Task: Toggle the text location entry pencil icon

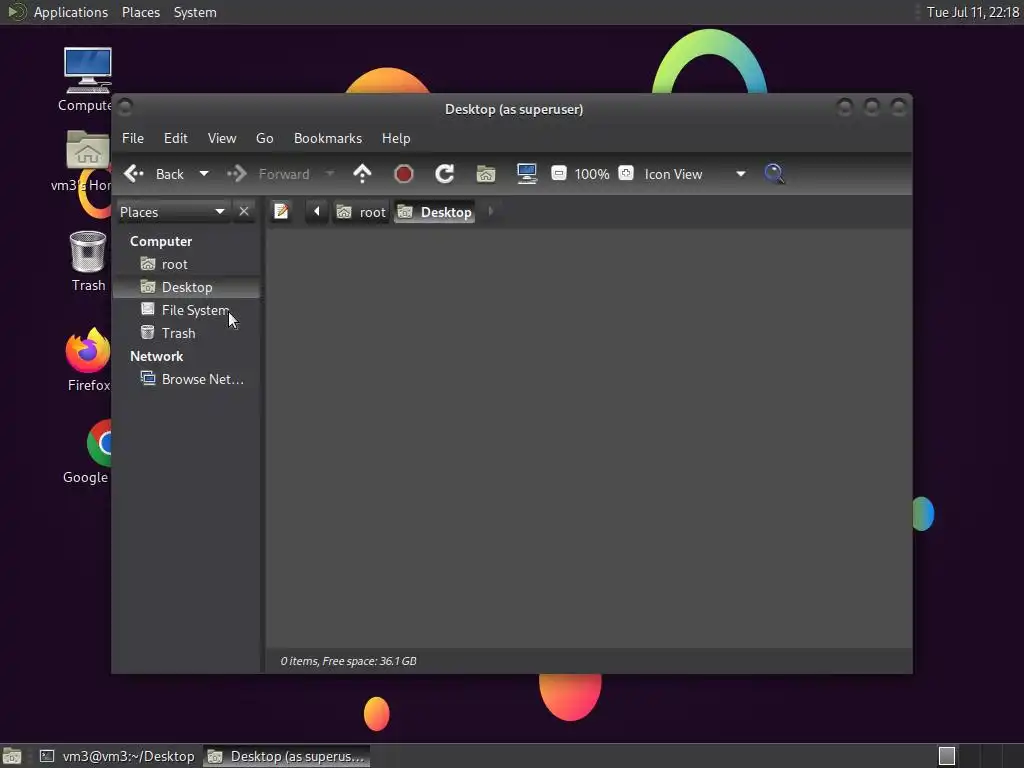Action: (281, 212)
